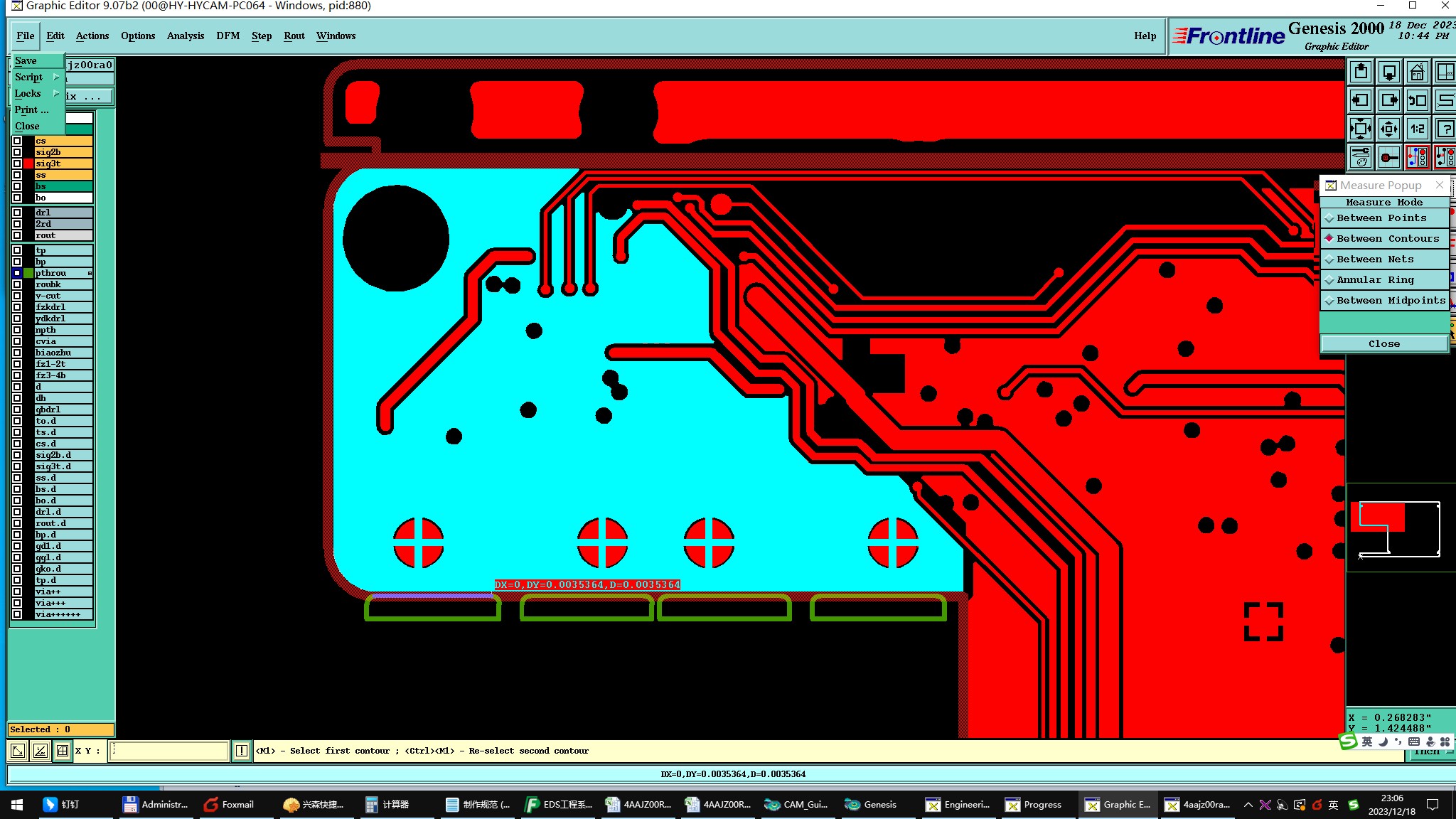This screenshot has height=819, width=1456.
Task: Click the zoom in arrows icon
Action: coord(1361,129)
